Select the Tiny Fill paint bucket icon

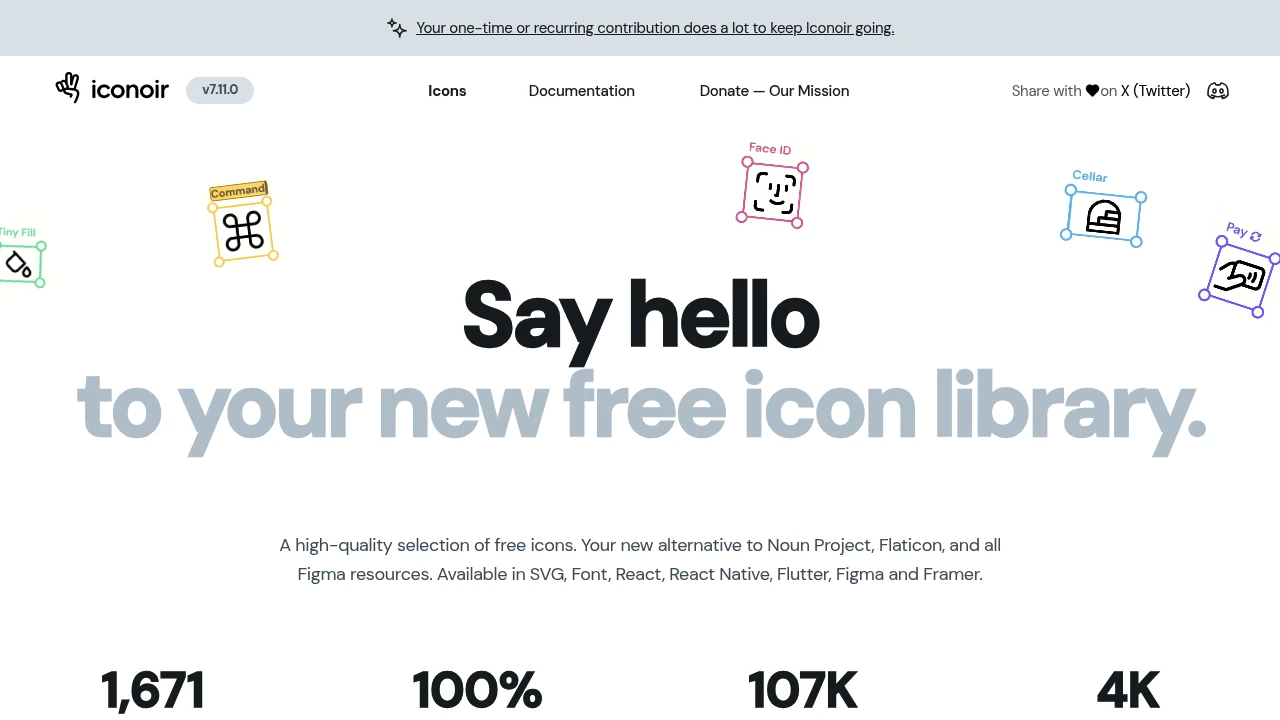[19, 264]
